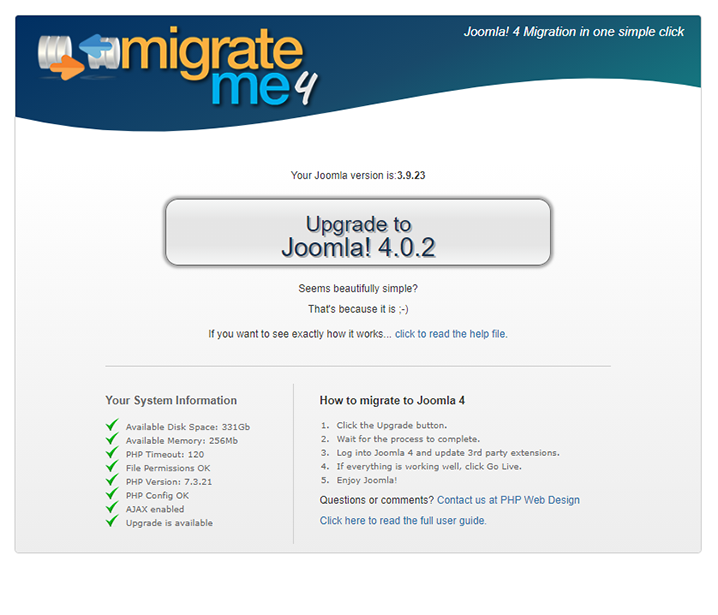Click 'Seems beautifully simple?' text

[358, 288]
